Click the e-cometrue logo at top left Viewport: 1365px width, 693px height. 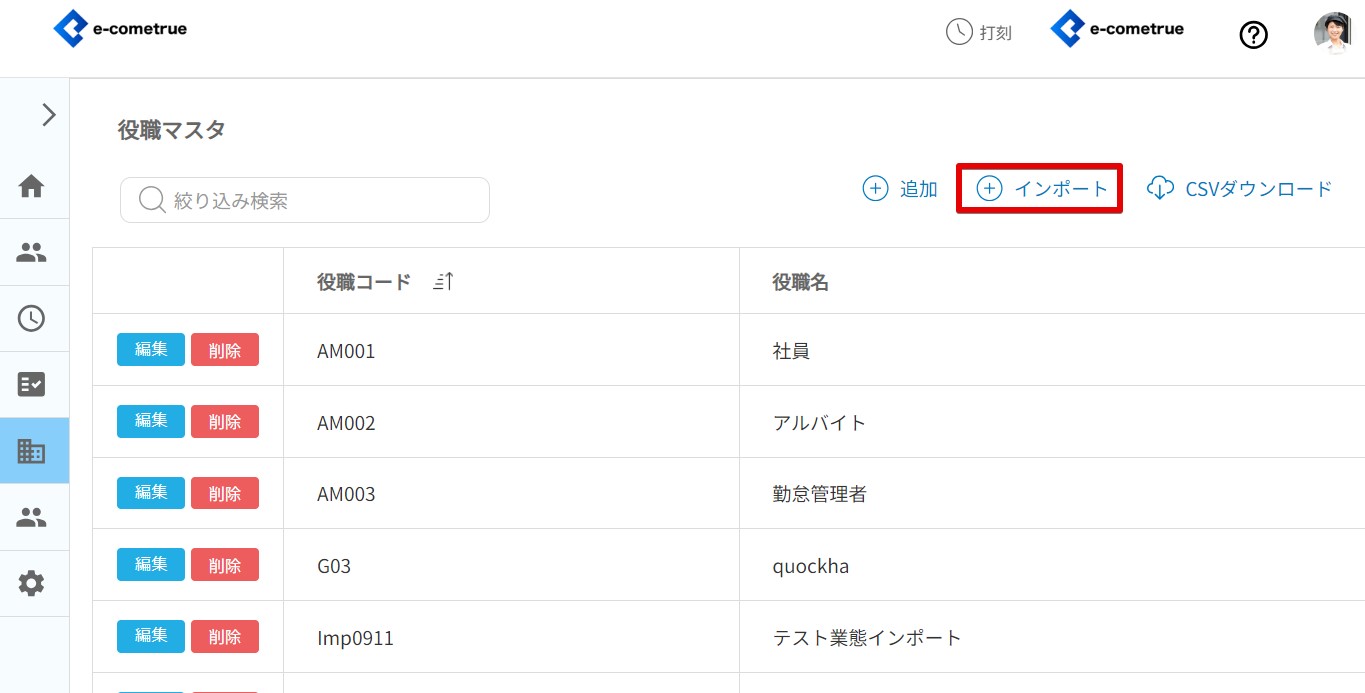tap(120, 29)
